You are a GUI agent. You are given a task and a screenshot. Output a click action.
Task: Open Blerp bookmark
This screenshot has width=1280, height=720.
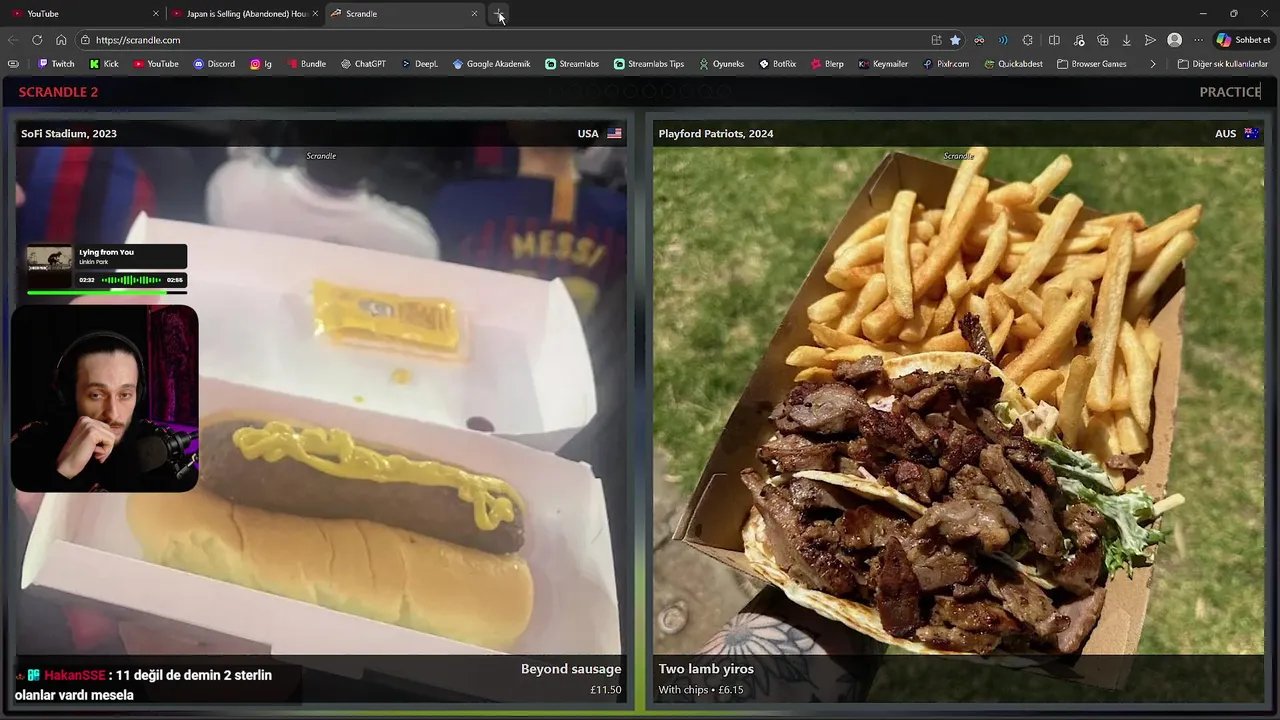coord(827,64)
